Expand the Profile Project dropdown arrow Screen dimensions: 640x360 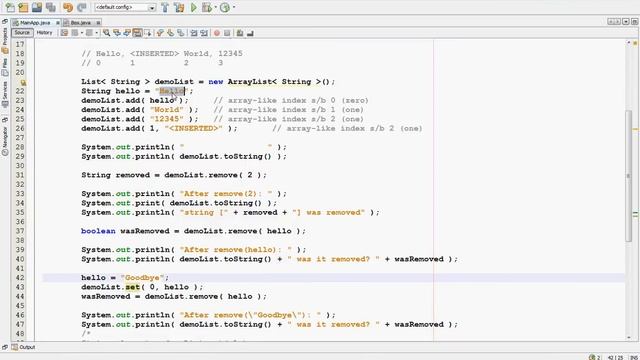234,7
